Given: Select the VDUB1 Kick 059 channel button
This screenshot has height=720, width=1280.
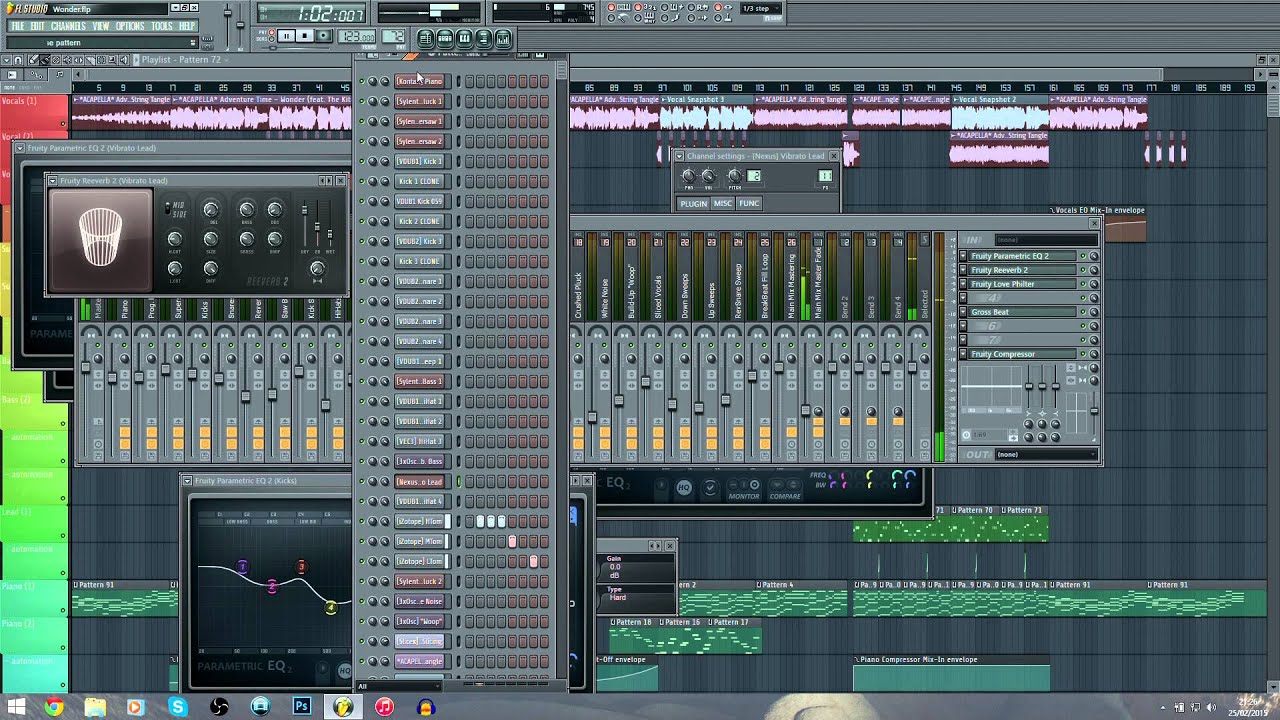Looking at the screenshot, I should 419,201.
